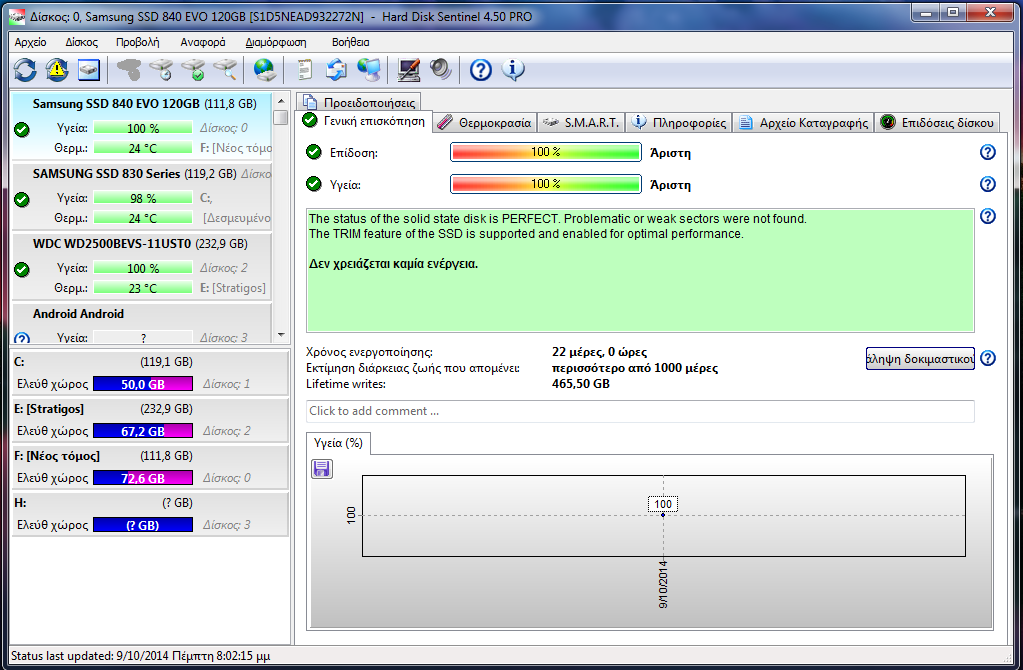The width and height of the screenshot is (1023, 670).
Task: Click the floppy save icon in the health graph
Action: click(x=322, y=468)
